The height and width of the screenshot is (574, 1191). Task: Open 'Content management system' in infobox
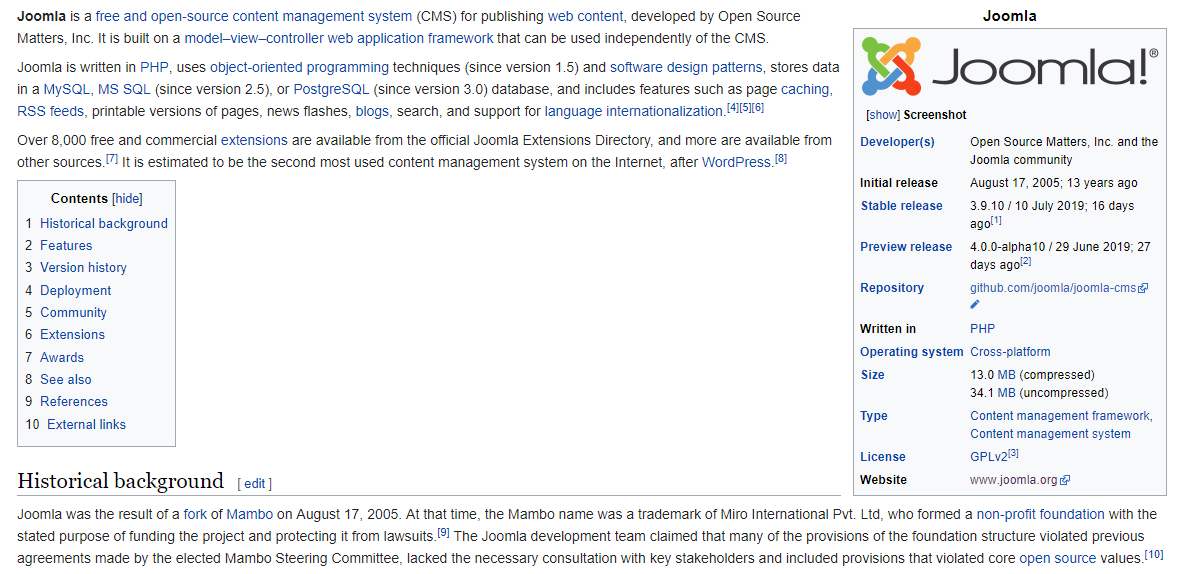[1050, 434]
